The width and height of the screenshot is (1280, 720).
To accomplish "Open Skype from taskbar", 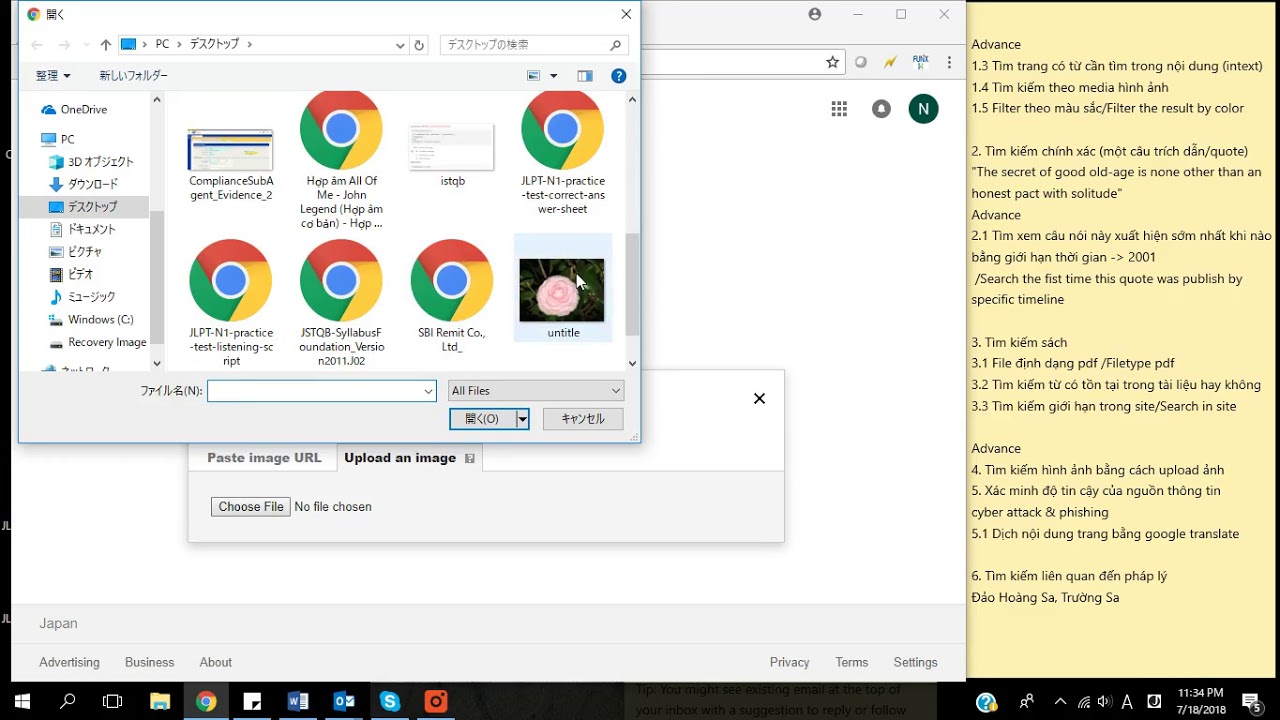I will point(390,701).
